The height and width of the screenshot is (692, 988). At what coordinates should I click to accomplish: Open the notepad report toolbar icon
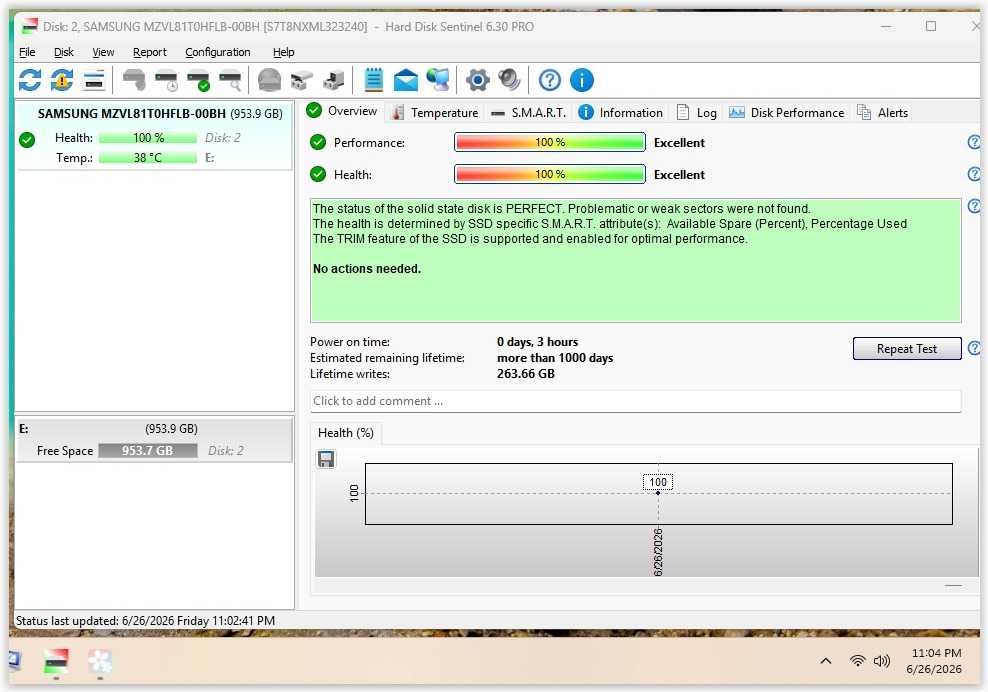374,80
